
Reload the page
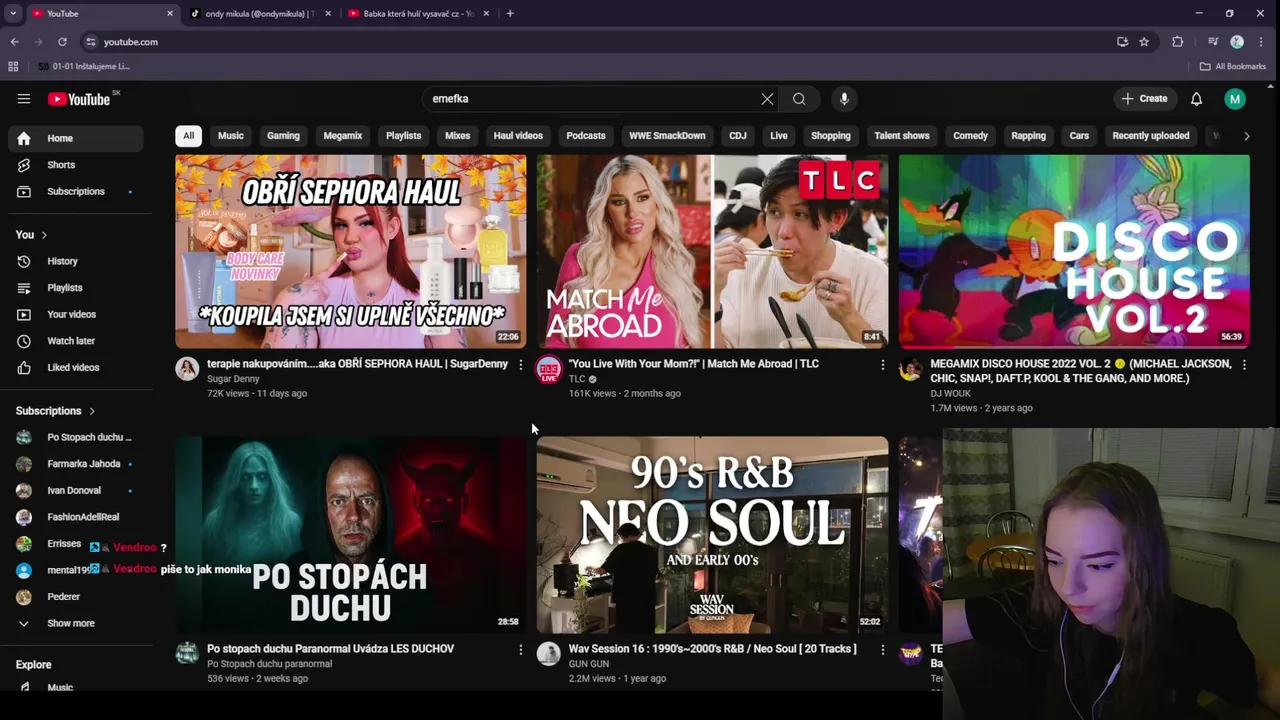pos(62,42)
